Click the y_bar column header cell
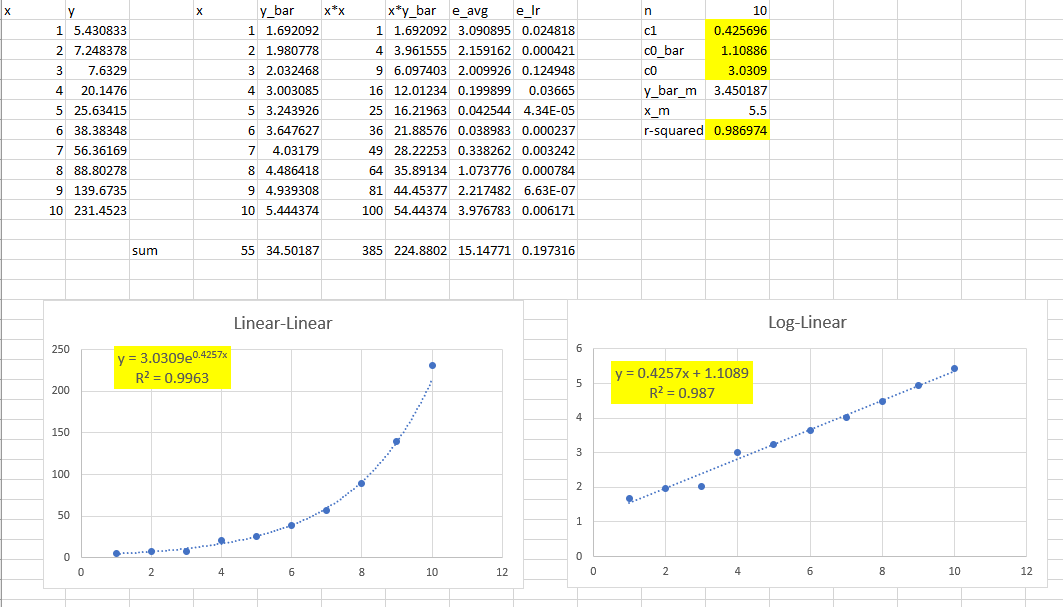The image size is (1063, 607). click(x=289, y=11)
